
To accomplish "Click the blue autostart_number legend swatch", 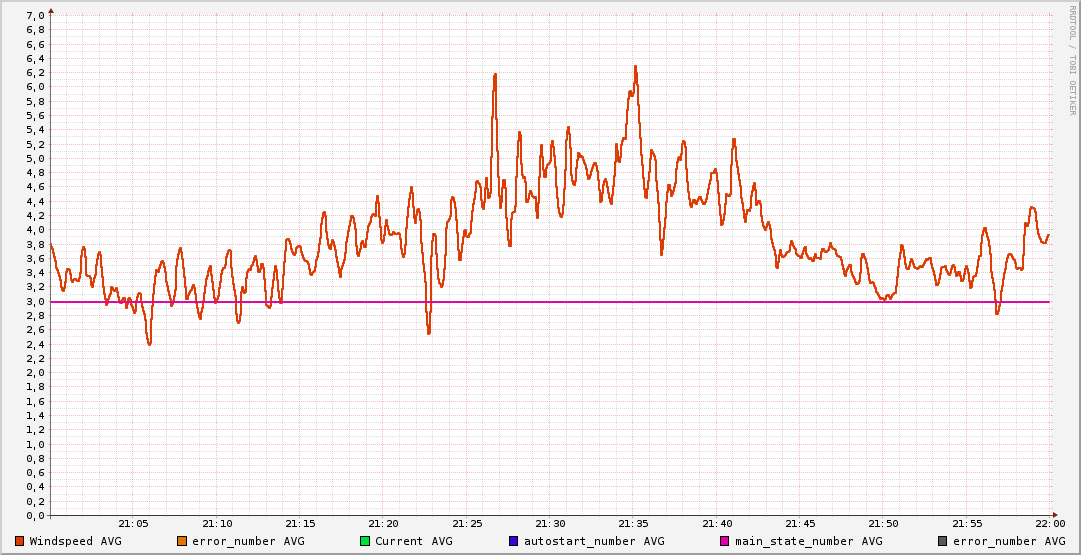I will tap(514, 541).
